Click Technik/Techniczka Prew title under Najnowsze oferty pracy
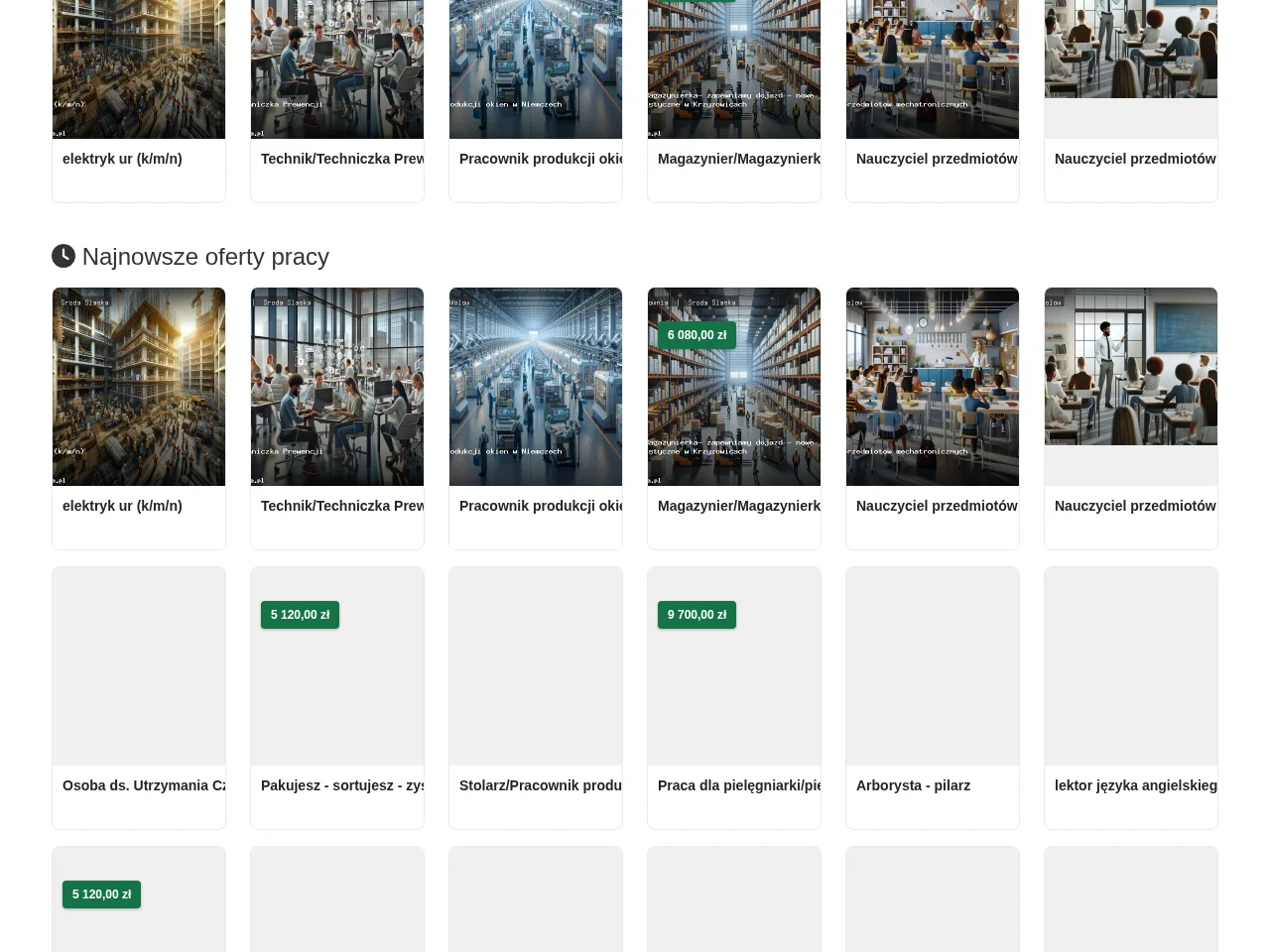The width and height of the screenshot is (1270, 952). coord(342,506)
